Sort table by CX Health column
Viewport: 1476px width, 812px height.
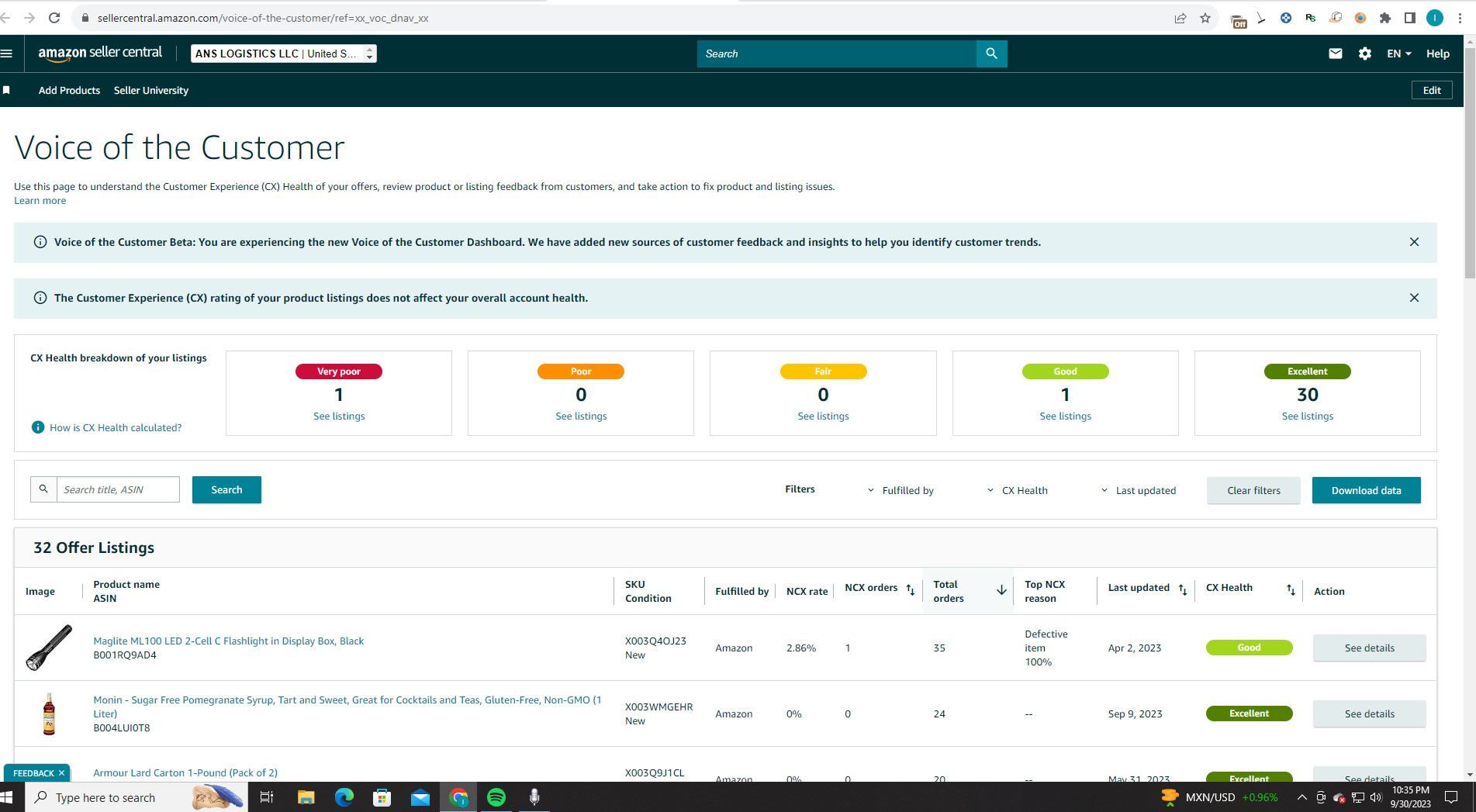click(x=1291, y=590)
